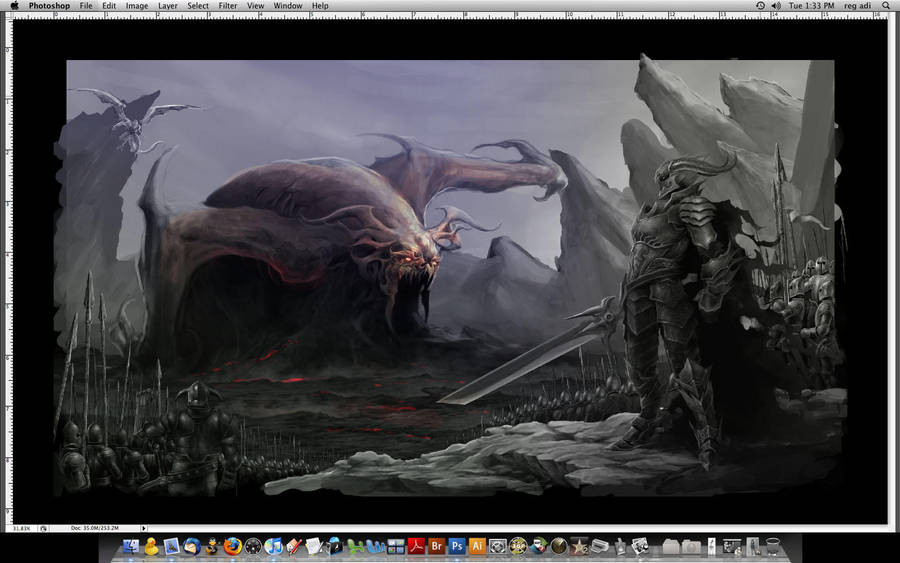Open the View menu

(255, 6)
